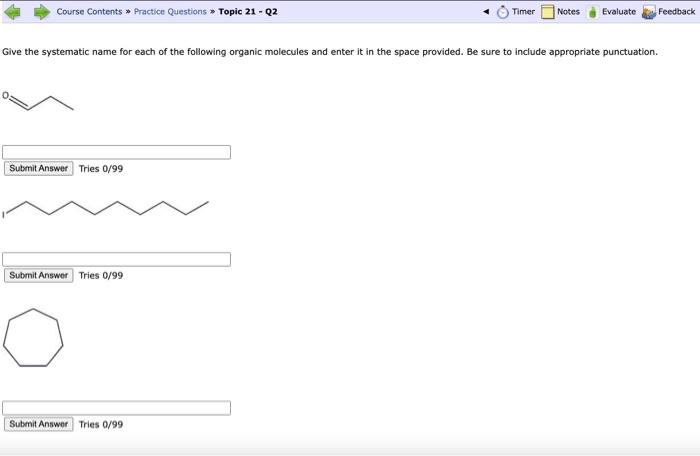700x456 pixels.
Task: Go to previous question with left green arrow
Action: coord(12,12)
